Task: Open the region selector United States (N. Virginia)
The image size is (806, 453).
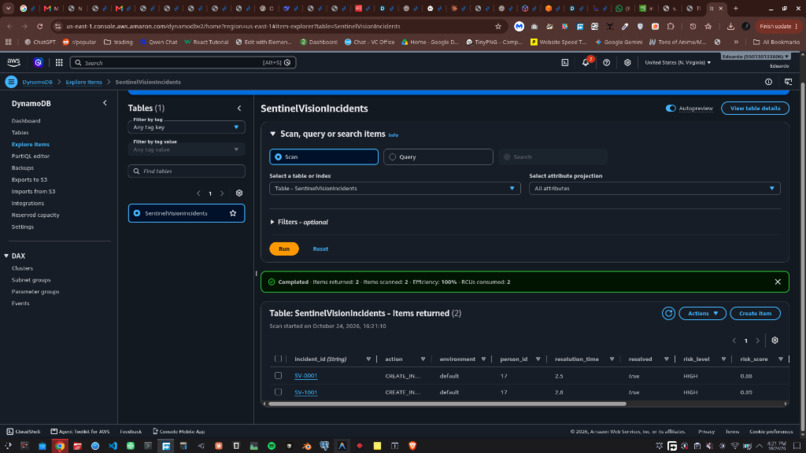Action: tap(677, 62)
